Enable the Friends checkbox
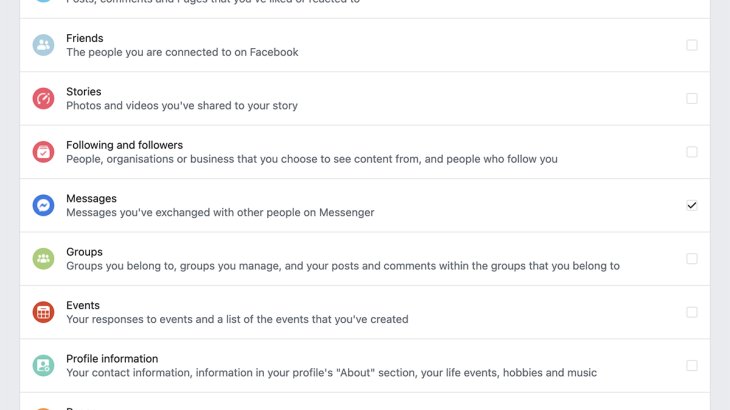730x410 pixels. (x=692, y=45)
